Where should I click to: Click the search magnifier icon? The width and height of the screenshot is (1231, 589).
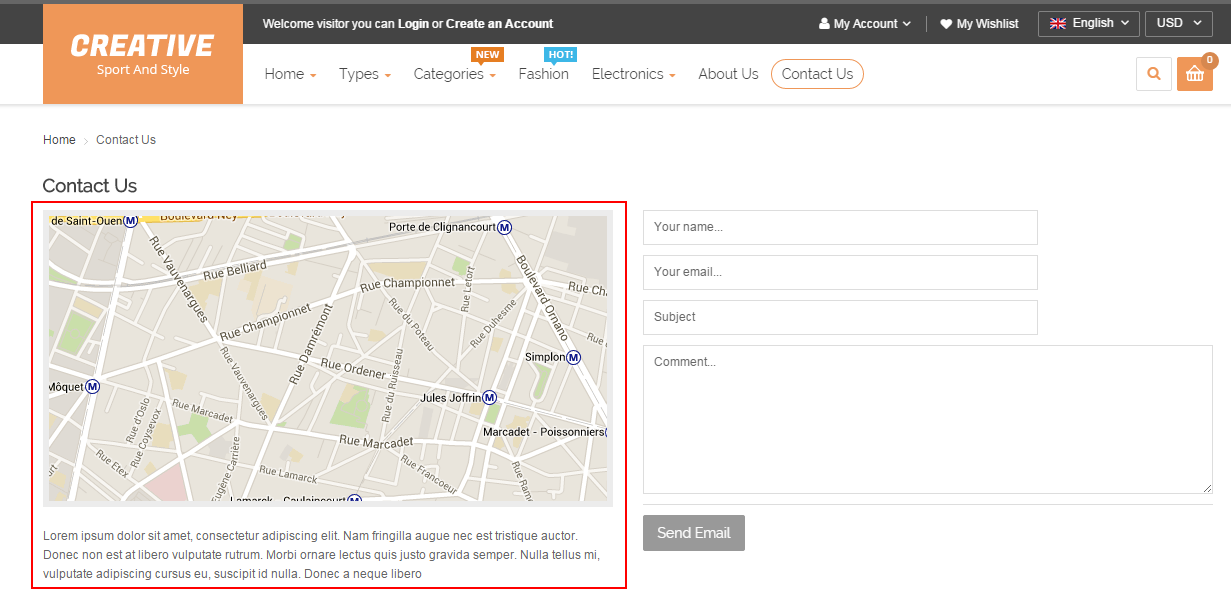1154,74
